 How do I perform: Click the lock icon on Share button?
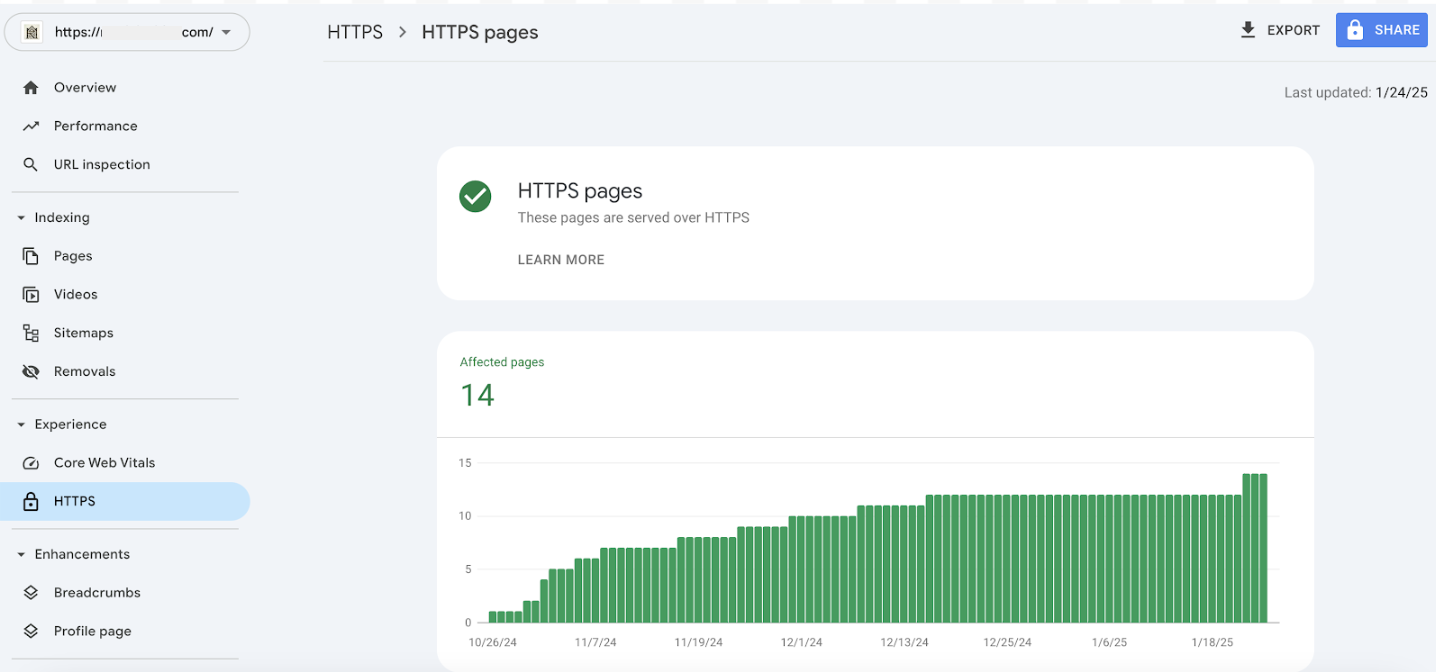pos(1355,30)
